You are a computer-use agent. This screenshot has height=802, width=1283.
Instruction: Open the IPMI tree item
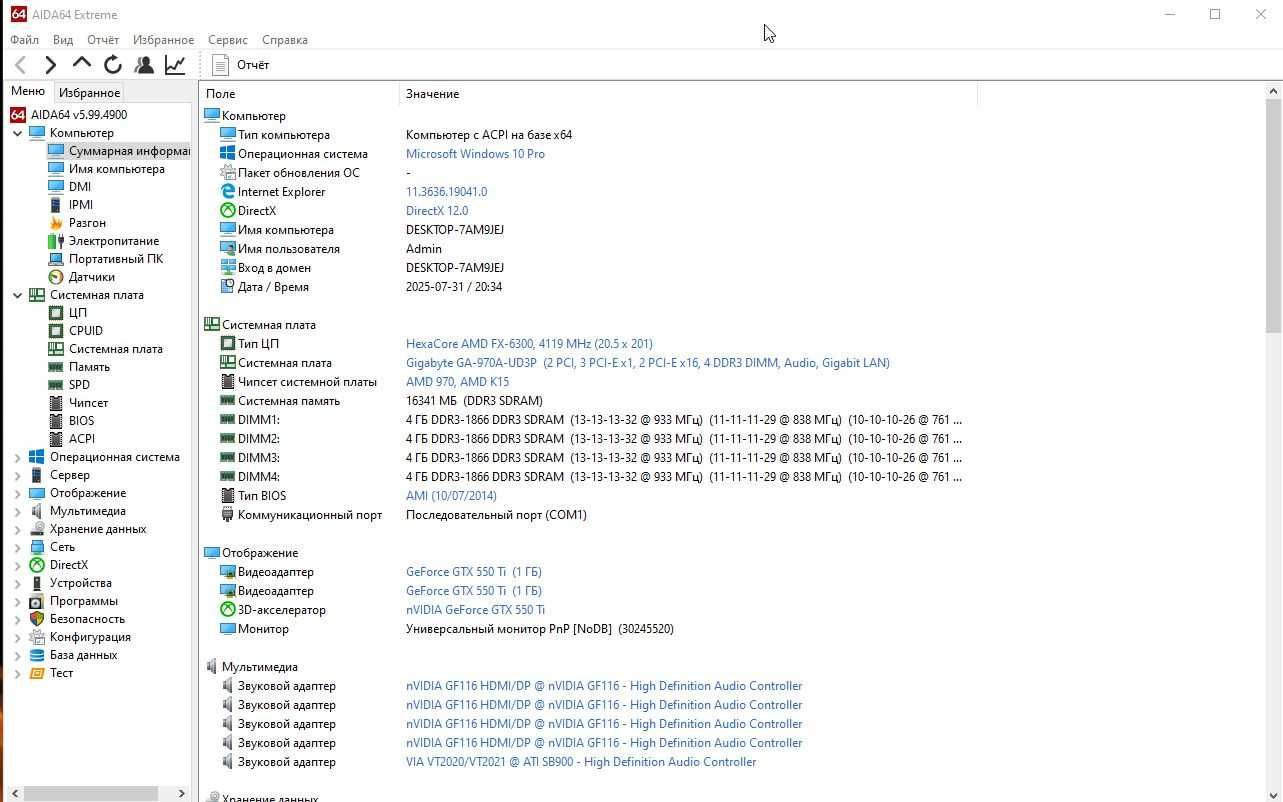81,205
